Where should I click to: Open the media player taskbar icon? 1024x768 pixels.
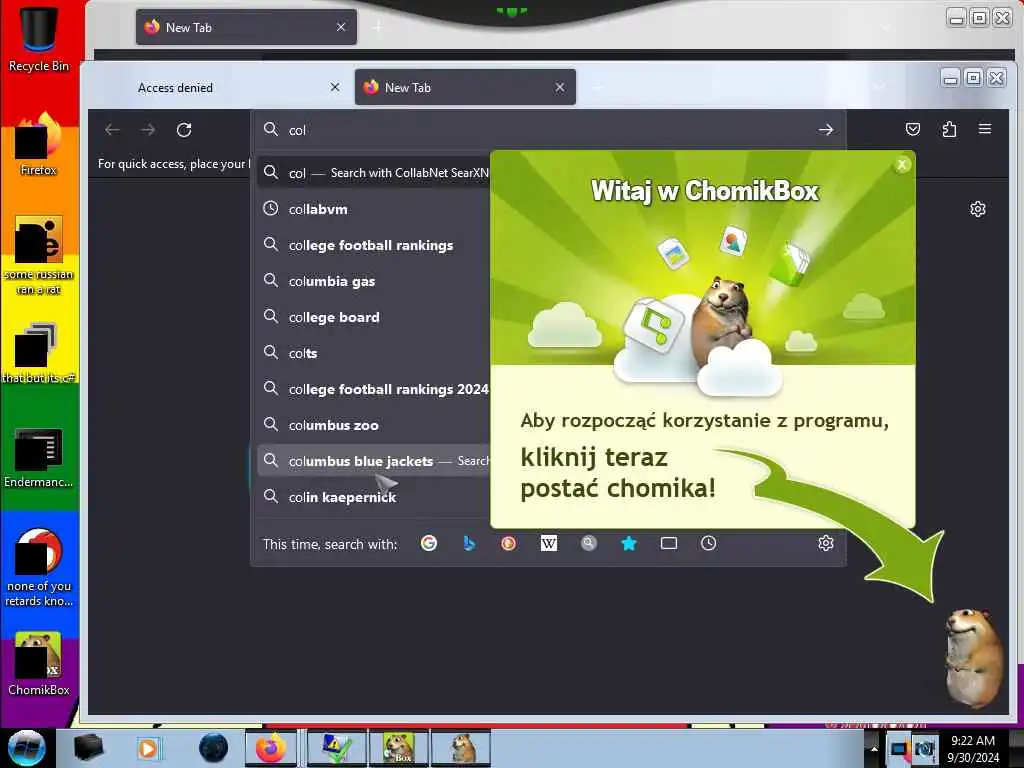149,748
